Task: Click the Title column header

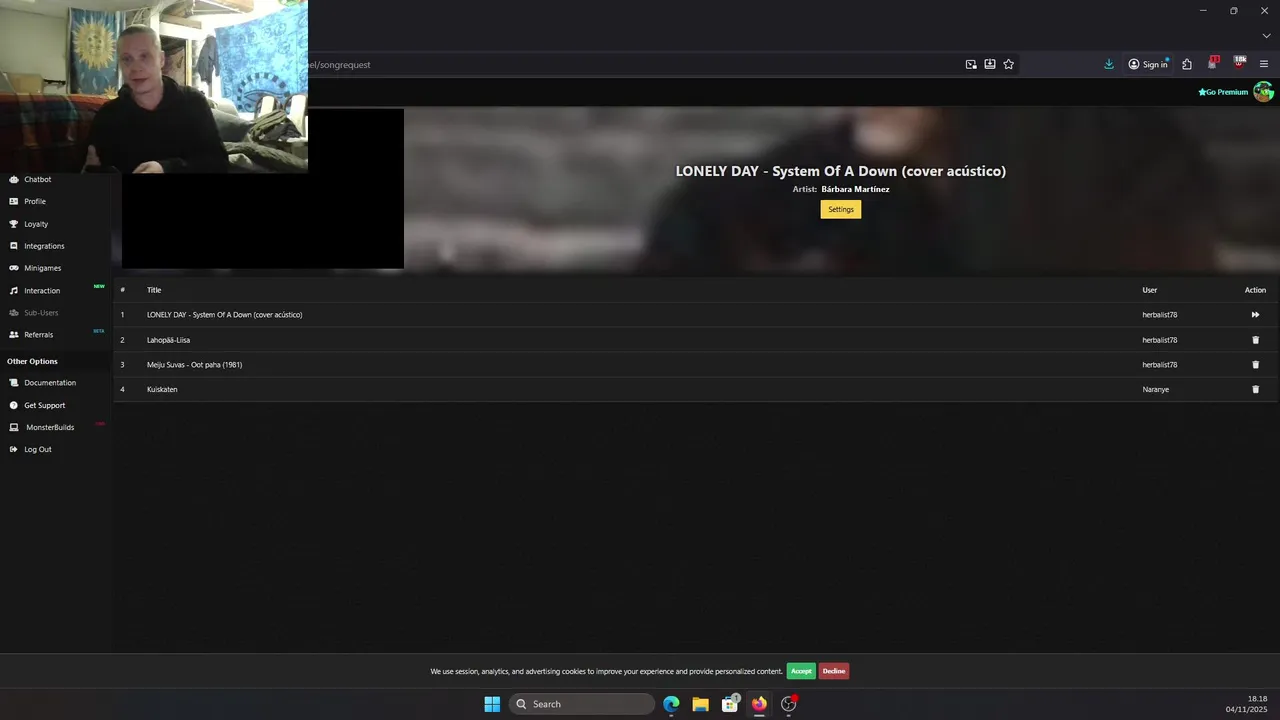Action: coord(154,290)
